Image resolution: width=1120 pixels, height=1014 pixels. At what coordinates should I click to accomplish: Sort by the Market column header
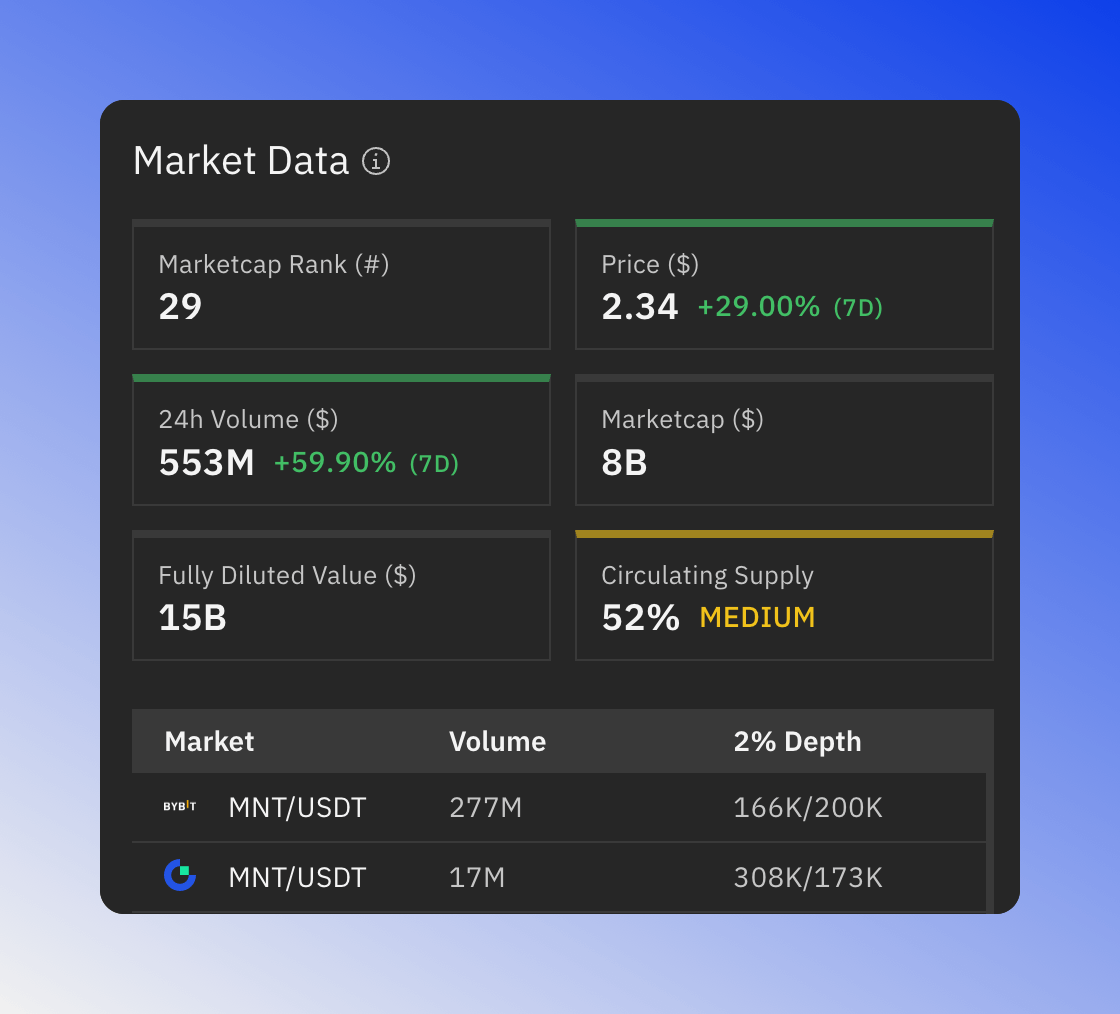209,742
